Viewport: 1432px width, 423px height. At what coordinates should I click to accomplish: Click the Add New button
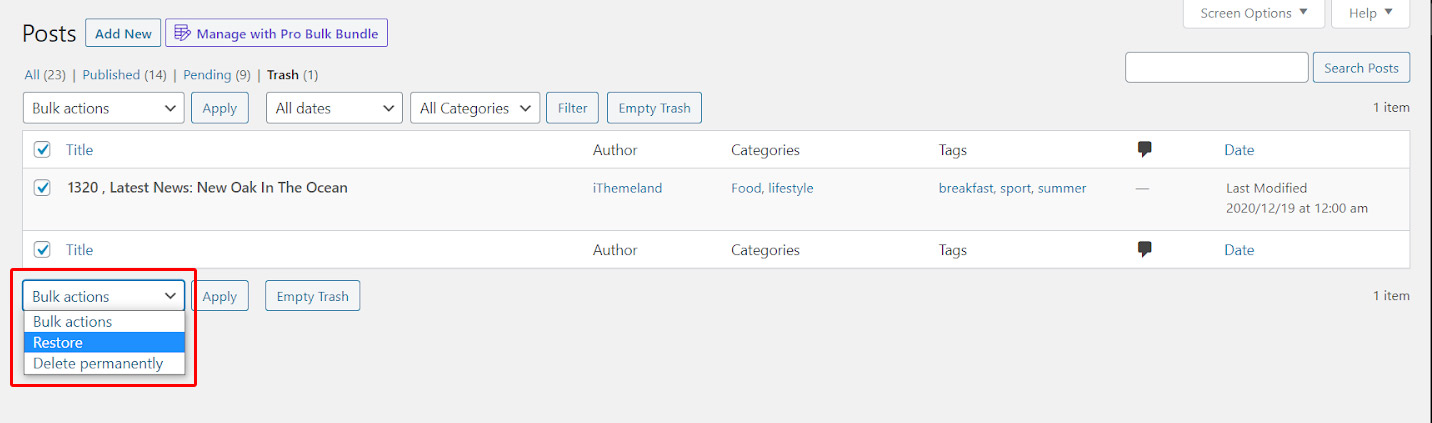[124, 33]
